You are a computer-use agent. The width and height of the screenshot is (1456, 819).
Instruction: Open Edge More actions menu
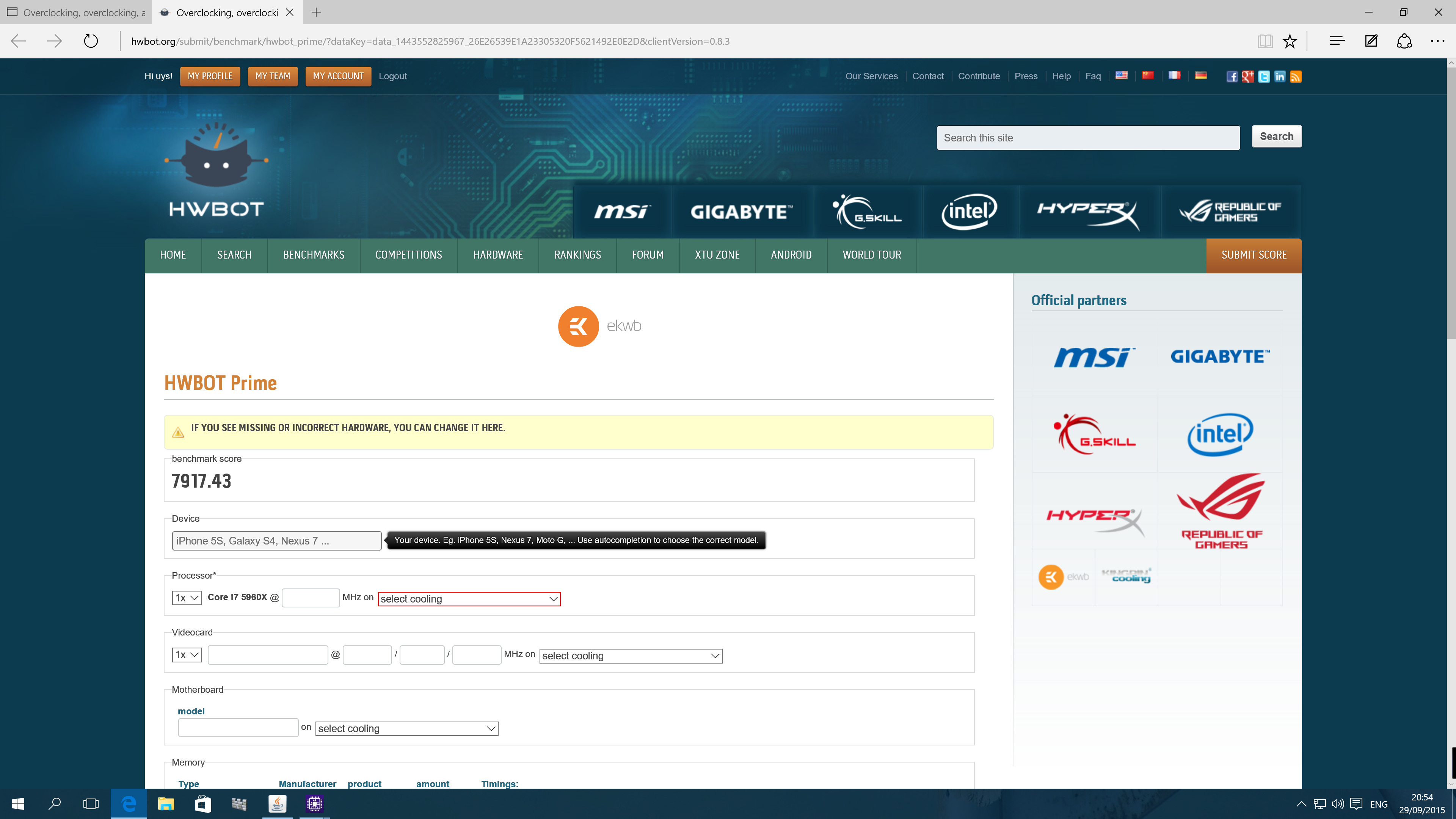tap(1437, 41)
